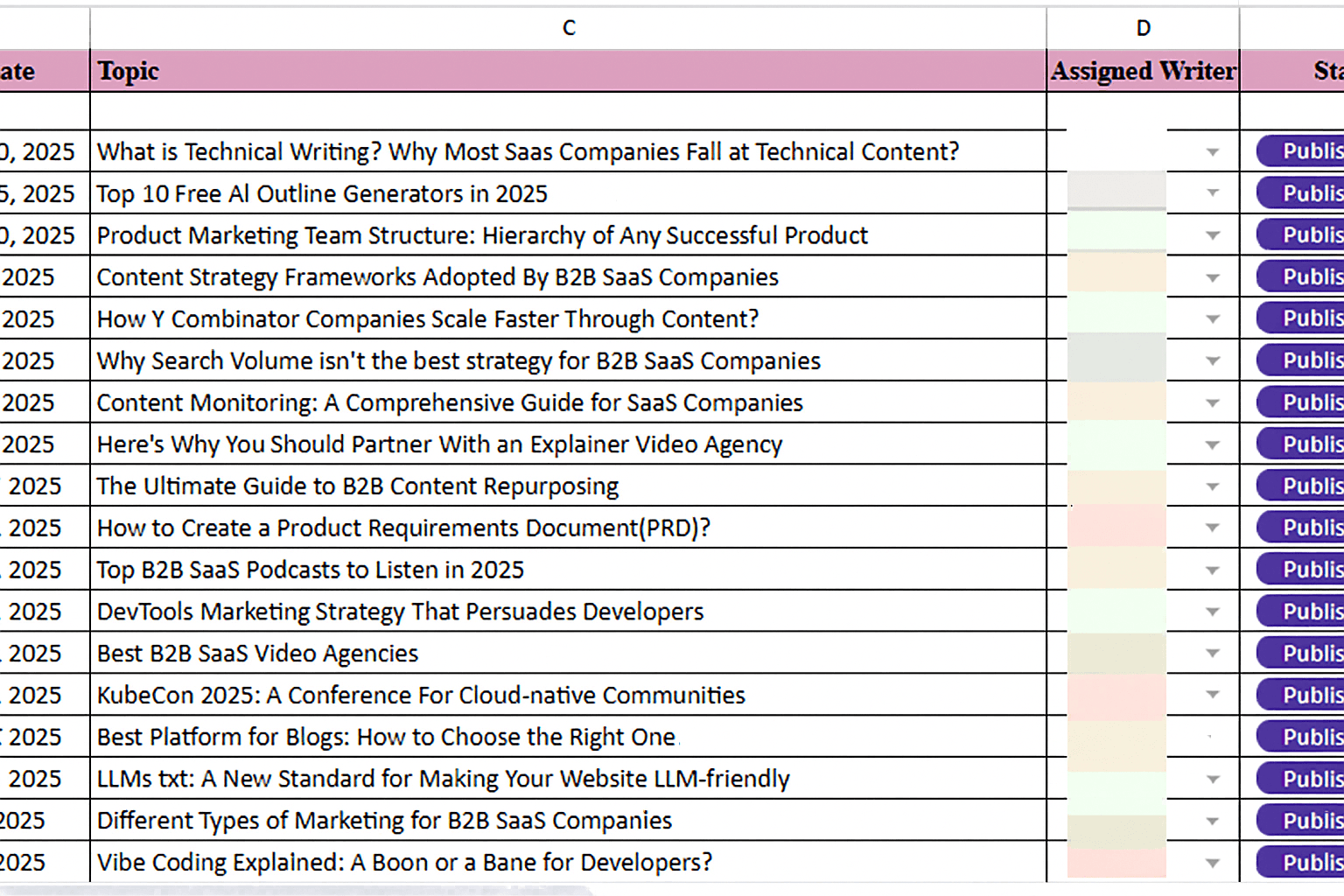Viewport: 1344px width, 896px height.
Task: Select 'DevTools Marketing Strategy That Persuades Developers'
Action: (569, 611)
